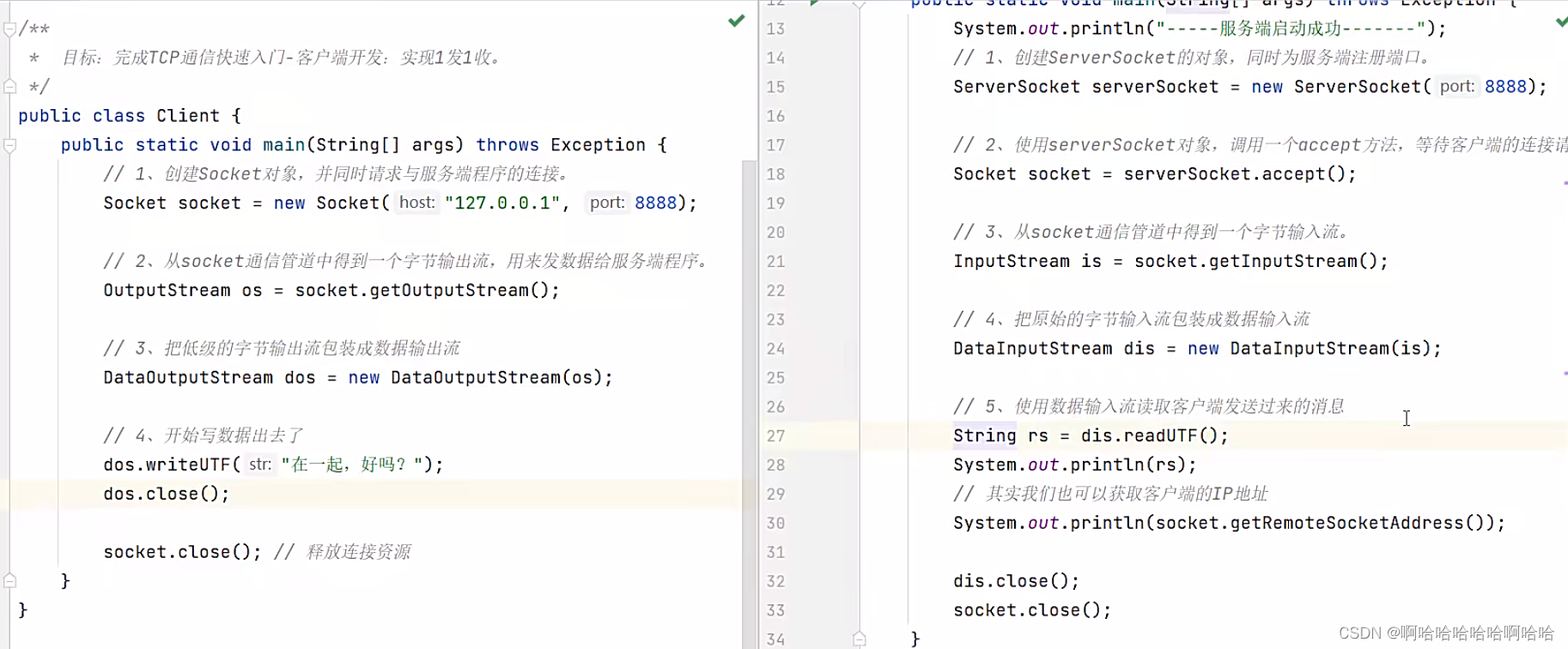
Task: Click line number 30 in gutter
Action: pyautogui.click(x=775, y=523)
